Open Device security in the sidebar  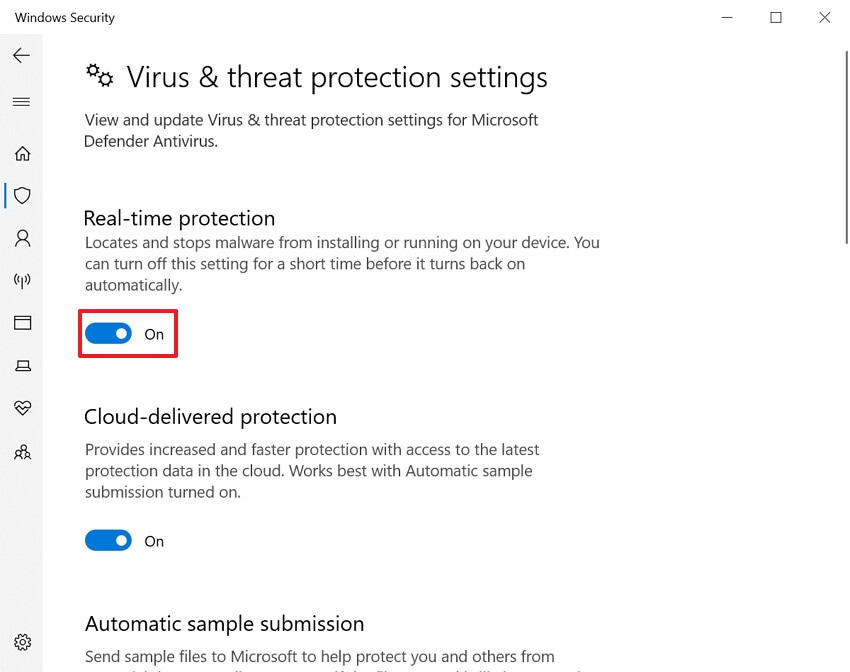point(22,365)
